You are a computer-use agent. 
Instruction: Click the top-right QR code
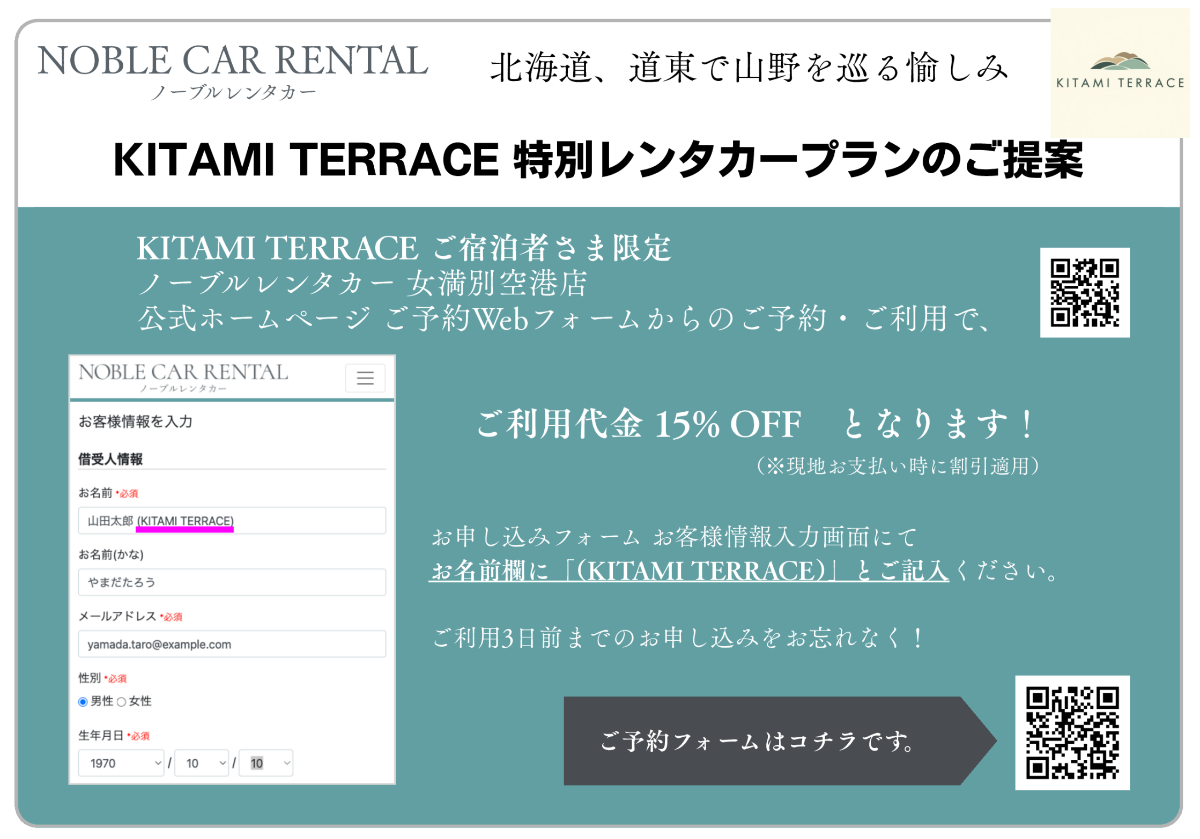click(x=1084, y=292)
